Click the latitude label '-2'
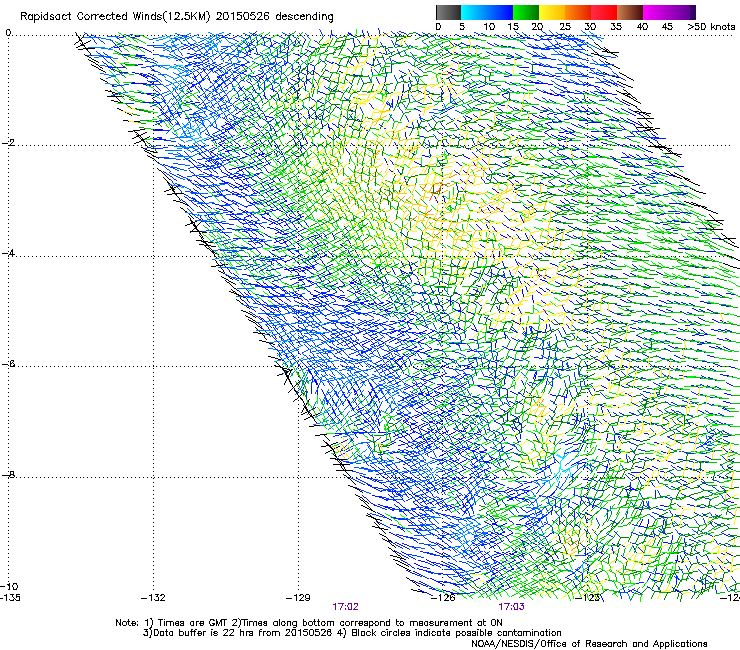Screen dimensions: 740x650 click(8, 143)
